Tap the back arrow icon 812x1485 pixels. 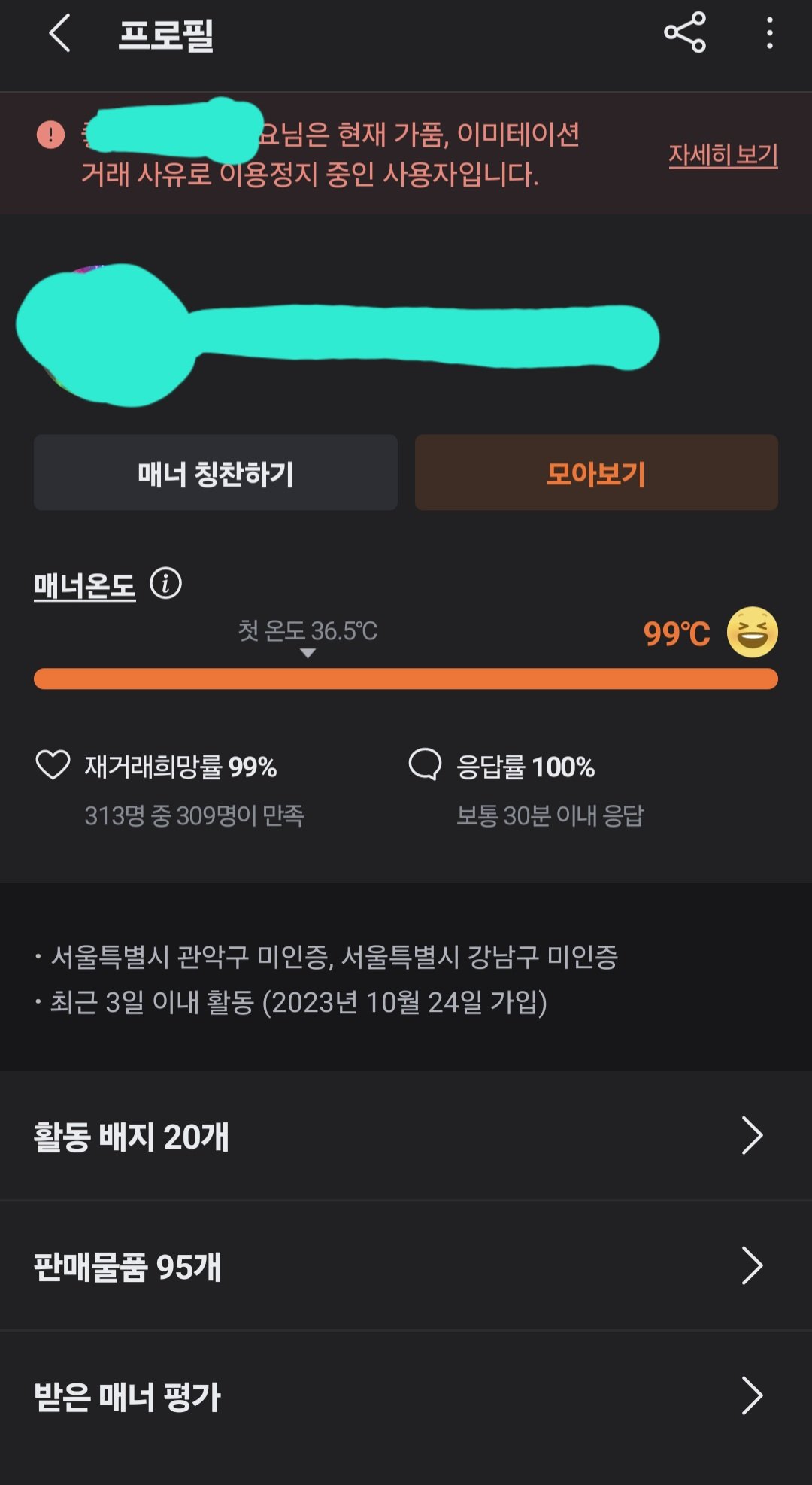click(x=59, y=34)
